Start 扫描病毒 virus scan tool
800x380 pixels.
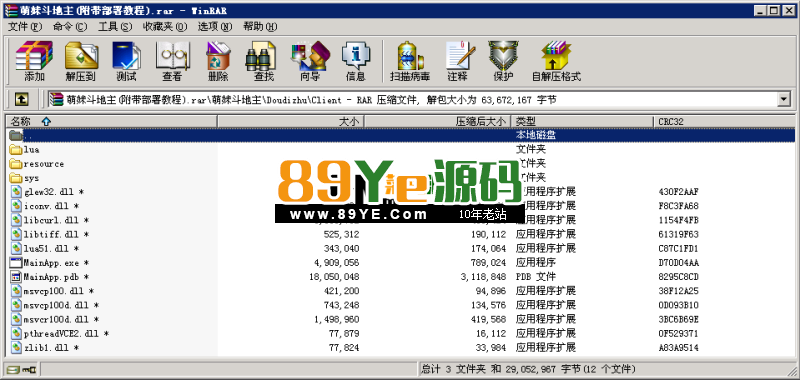pos(410,61)
